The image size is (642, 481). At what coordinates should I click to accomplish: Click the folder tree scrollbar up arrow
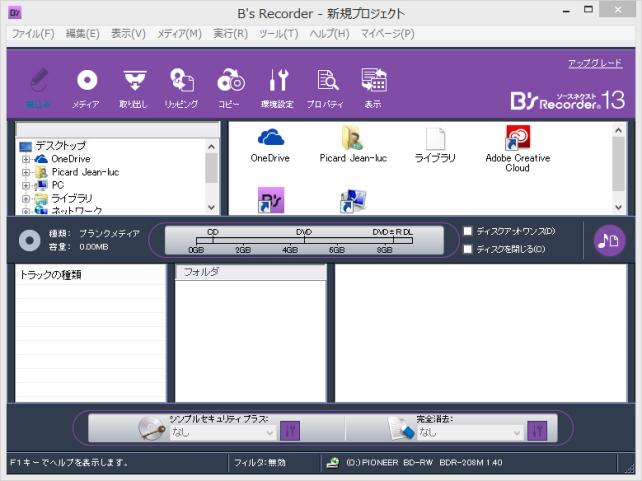coord(211,147)
